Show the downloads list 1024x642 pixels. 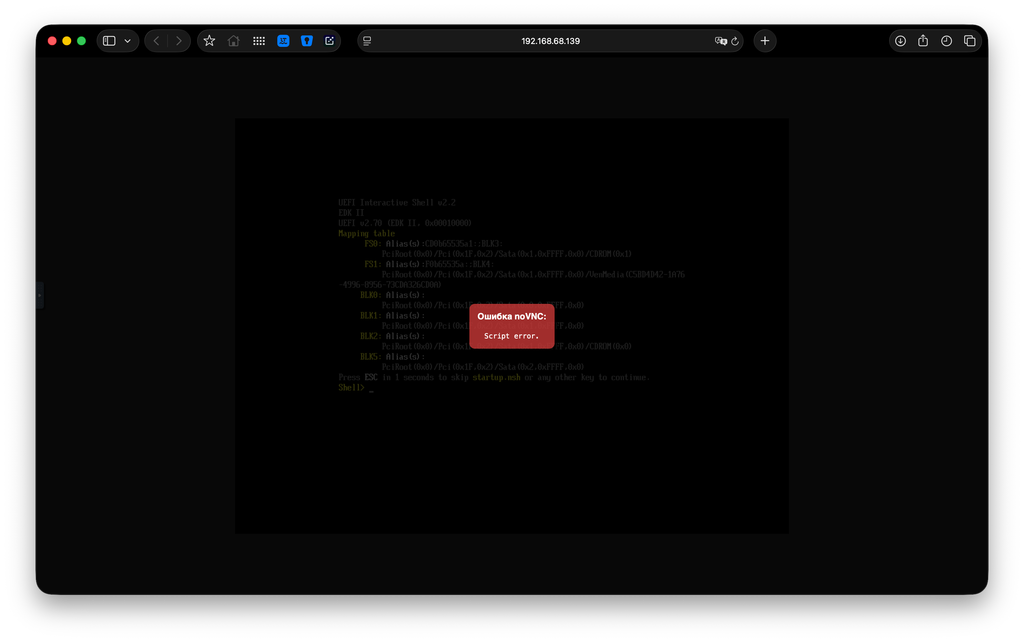[900, 40]
